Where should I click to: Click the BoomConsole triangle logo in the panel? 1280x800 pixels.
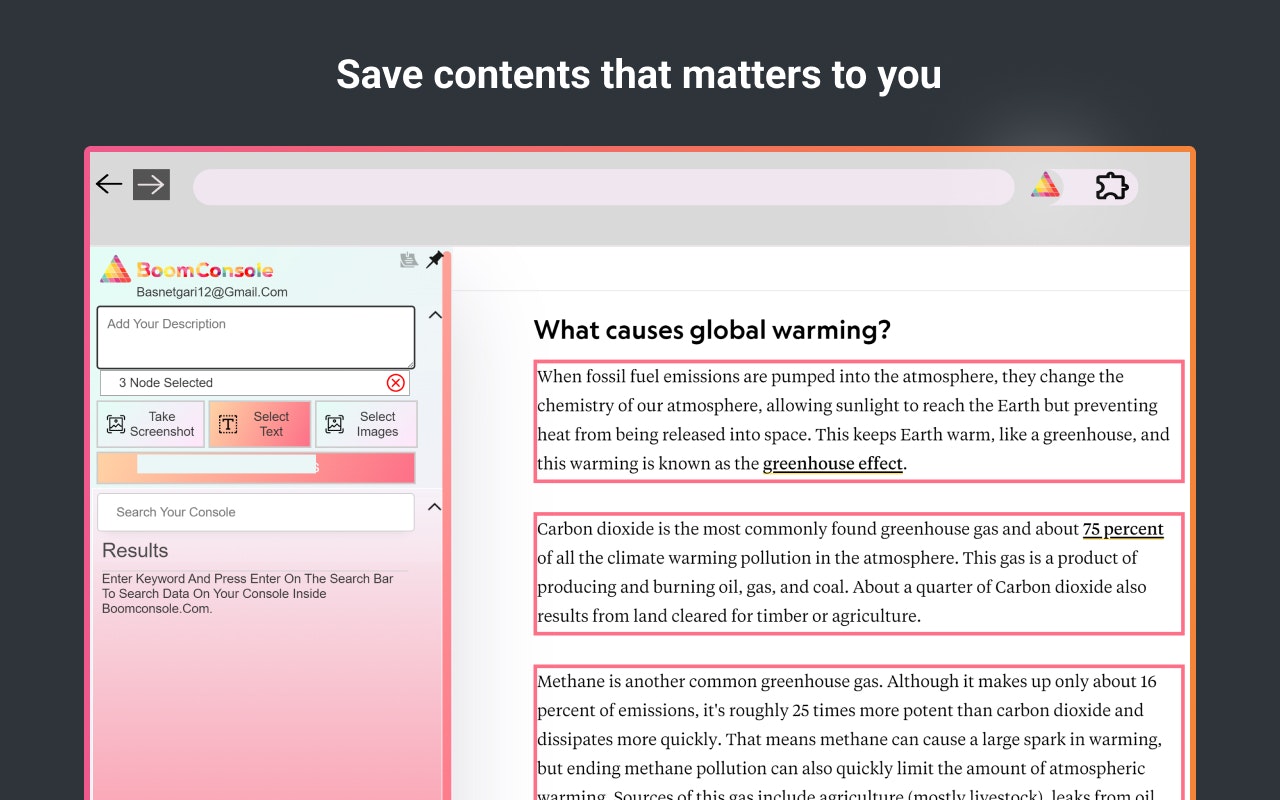click(115, 269)
